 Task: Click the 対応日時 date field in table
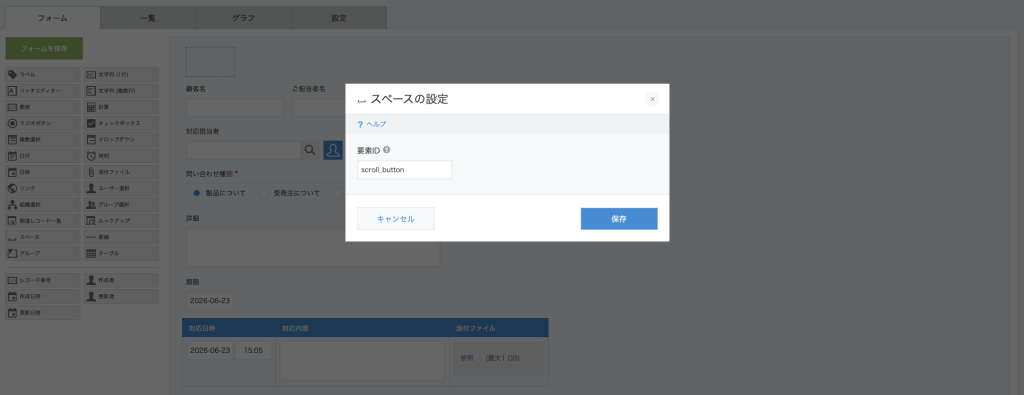pyautogui.click(x=210, y=350)
